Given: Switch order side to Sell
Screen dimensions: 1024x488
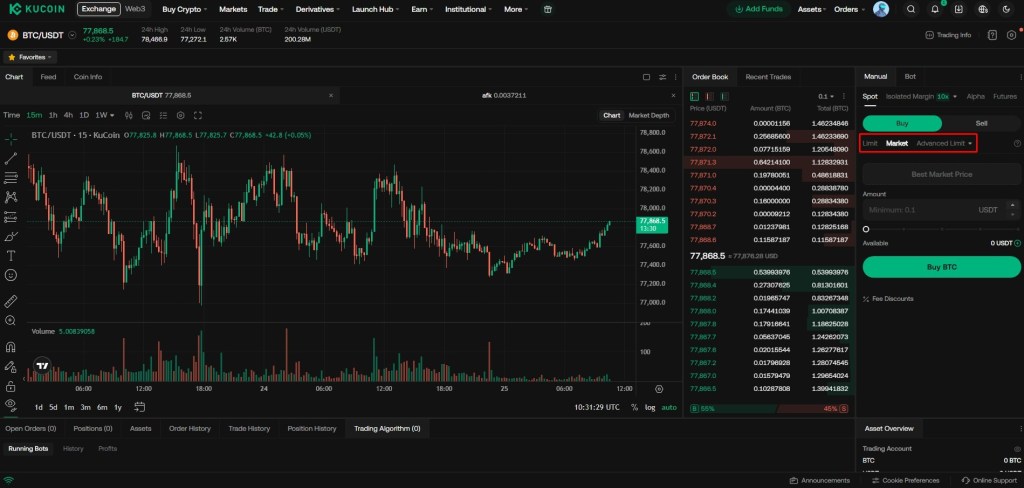Looking at the screenshot, I should click(x=981, y=123).
